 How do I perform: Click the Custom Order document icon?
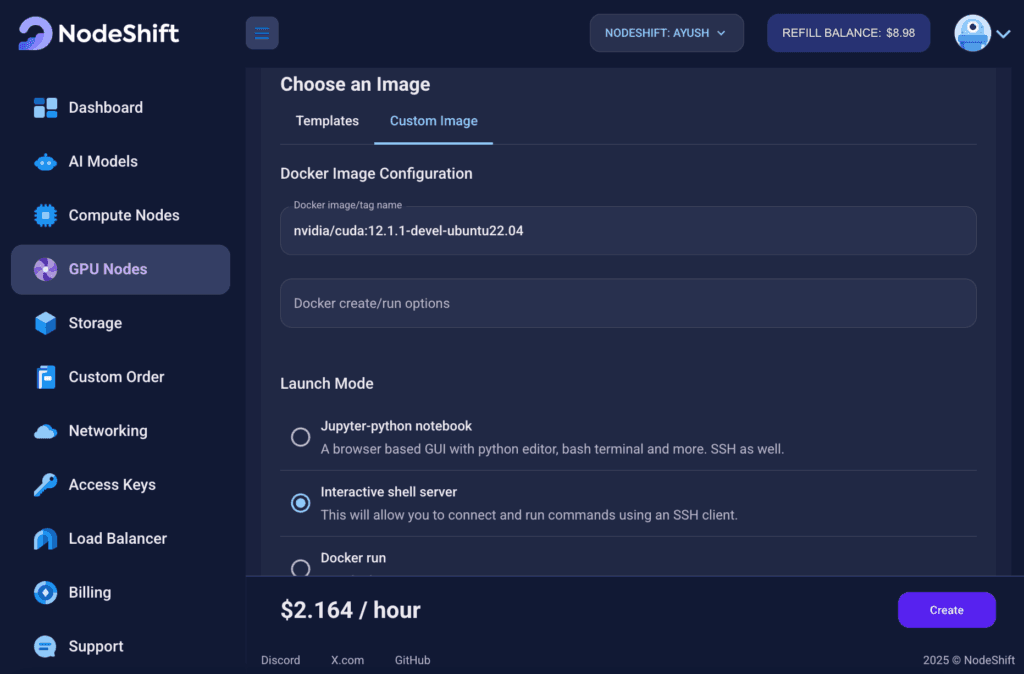pyautogui.click(x=46, y=377)
